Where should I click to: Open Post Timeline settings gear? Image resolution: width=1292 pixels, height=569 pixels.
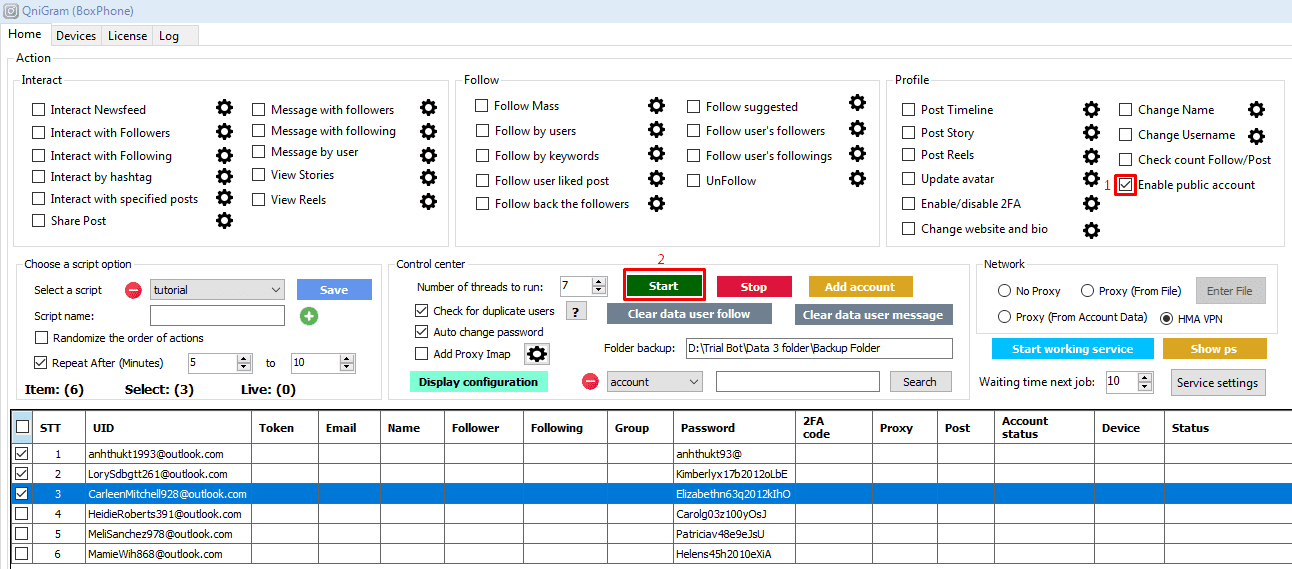point(1092,110)
